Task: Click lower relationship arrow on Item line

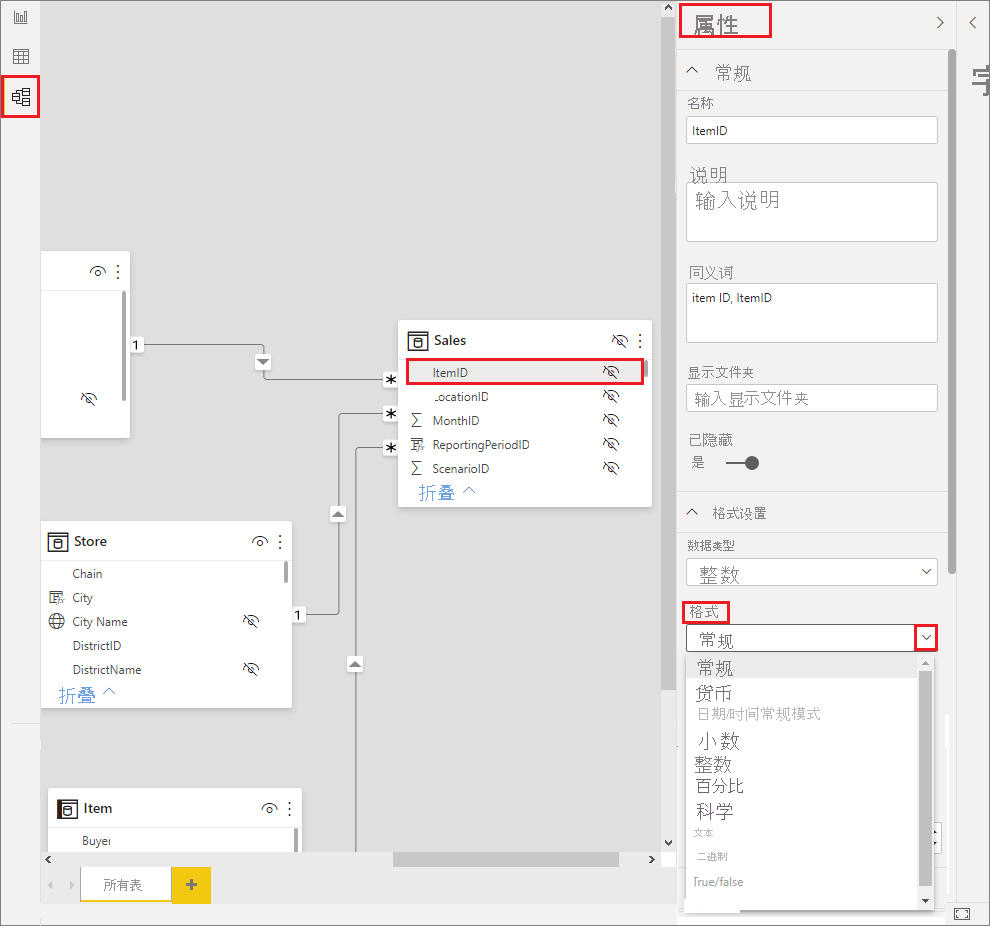Action: (x=355, y=664)
